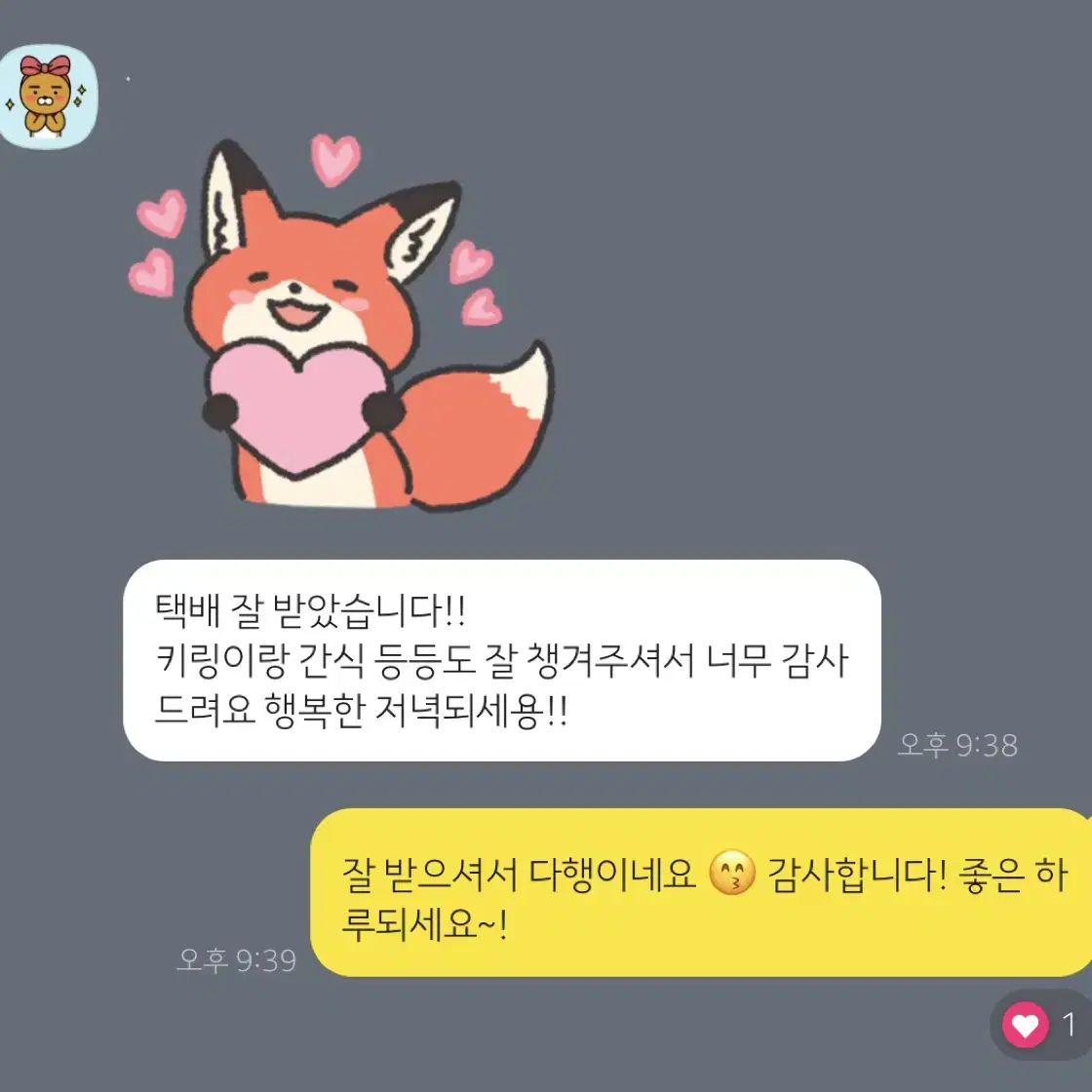Tap the reaction count number 1
The width and height of the screenshot is (1092, 1092).
tap(1069, 1025)
